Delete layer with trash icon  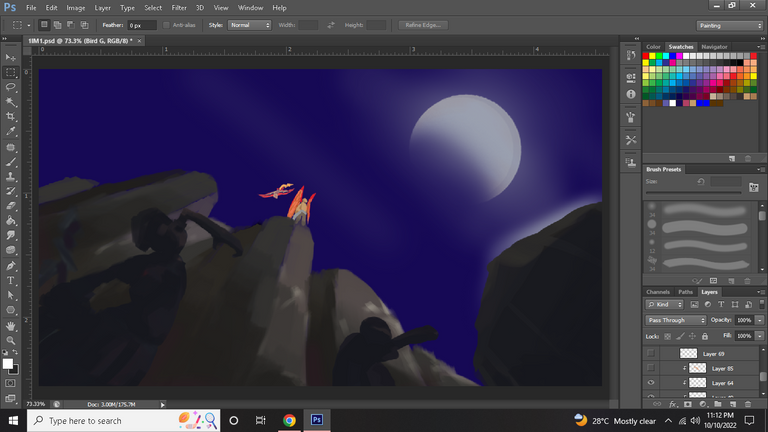click(x=747, y=404)
